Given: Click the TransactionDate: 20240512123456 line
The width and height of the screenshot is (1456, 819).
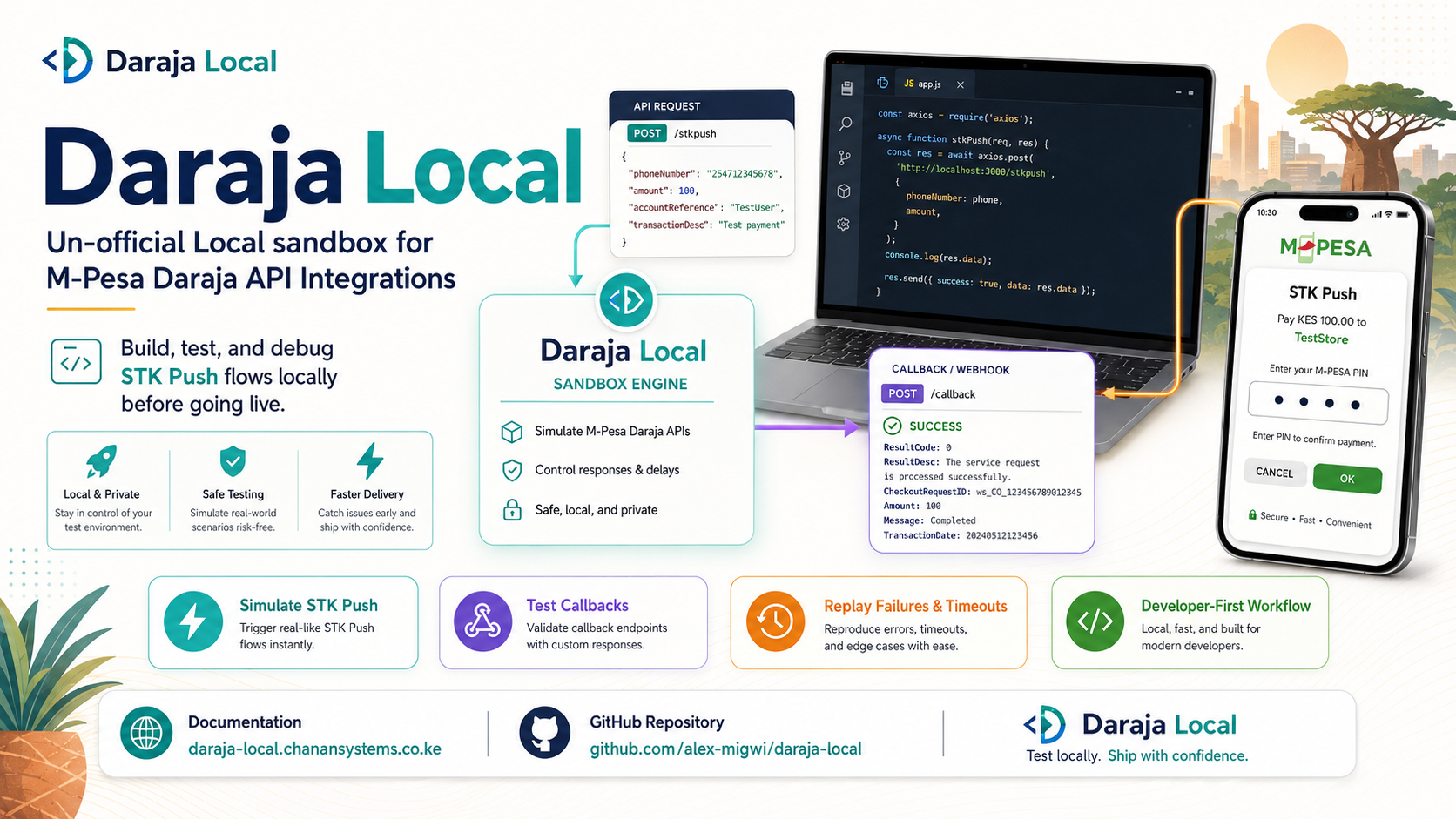Looking at the screenshot, I should [961, 535].
